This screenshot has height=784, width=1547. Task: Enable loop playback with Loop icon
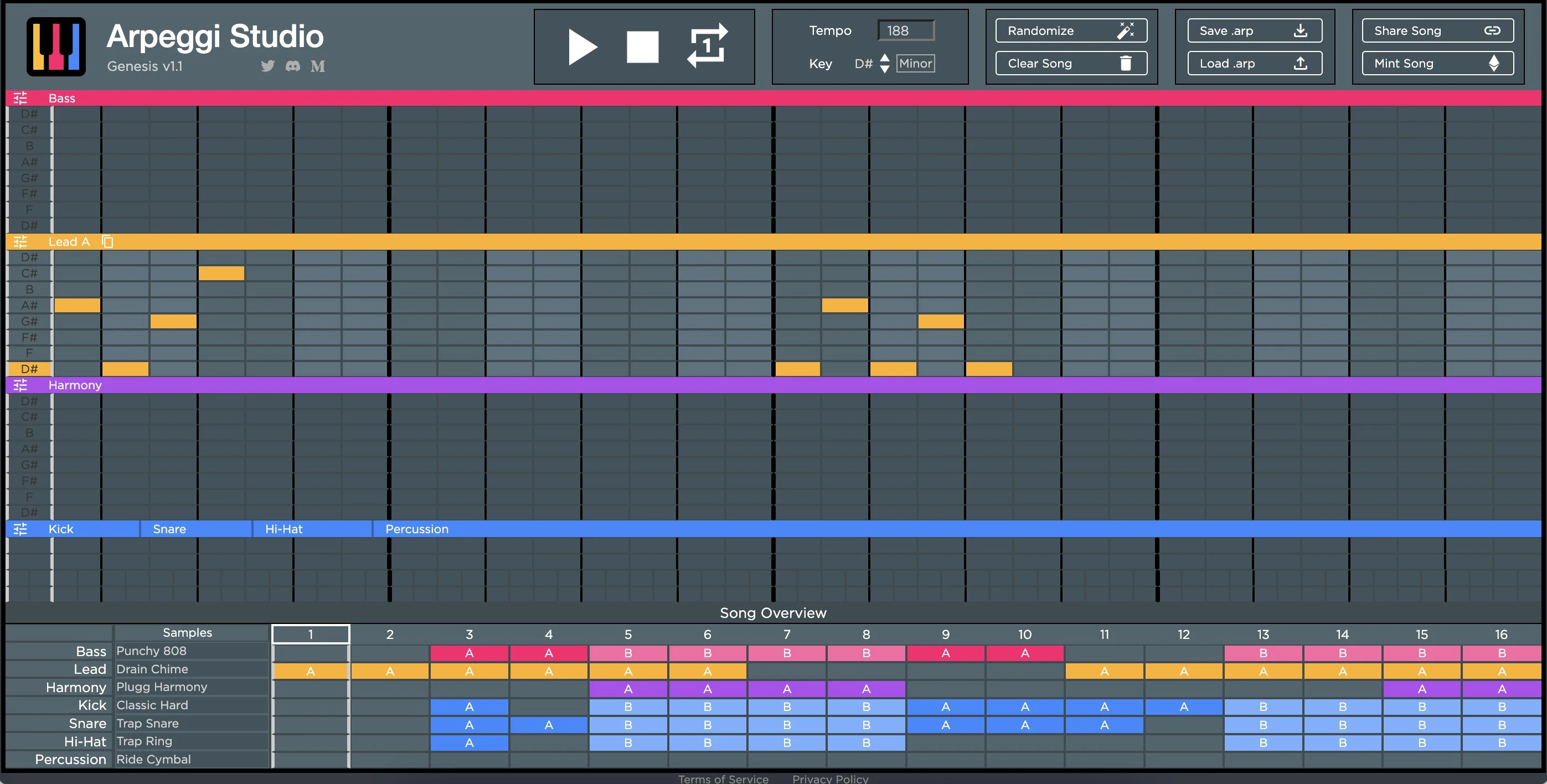710,46
